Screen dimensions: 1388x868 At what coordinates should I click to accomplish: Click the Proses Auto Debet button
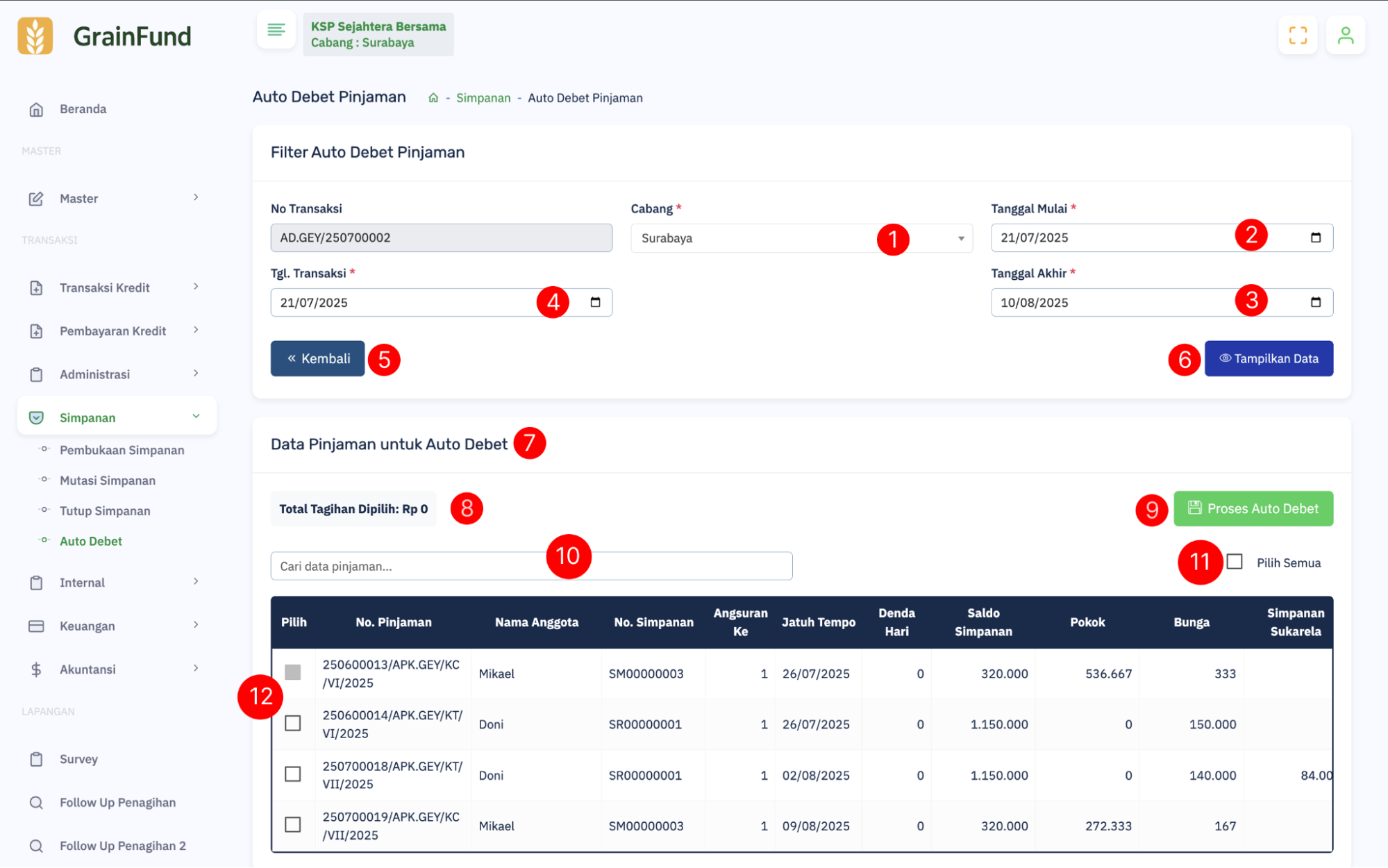click(x=1253, y=508)
